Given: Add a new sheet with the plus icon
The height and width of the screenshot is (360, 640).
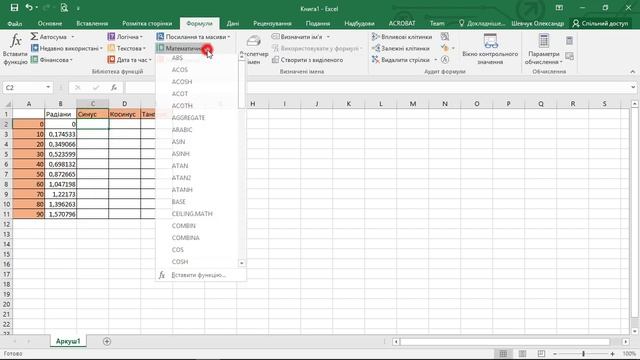Looking at the screenshot, I should tap(107, 341).
